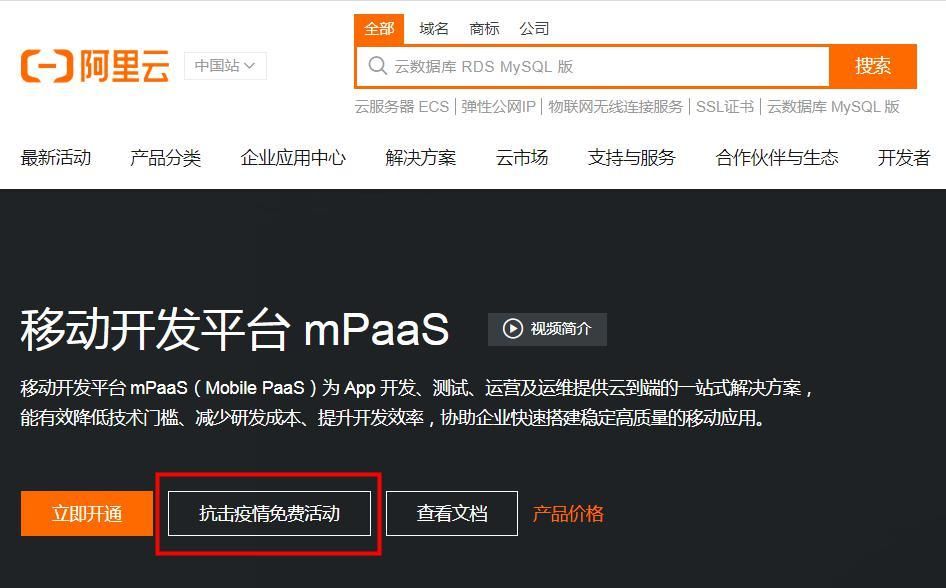This screenshot has width=946, height=588.
Task: Click the Aliyun logo
Action: click(x=95, y=66)
